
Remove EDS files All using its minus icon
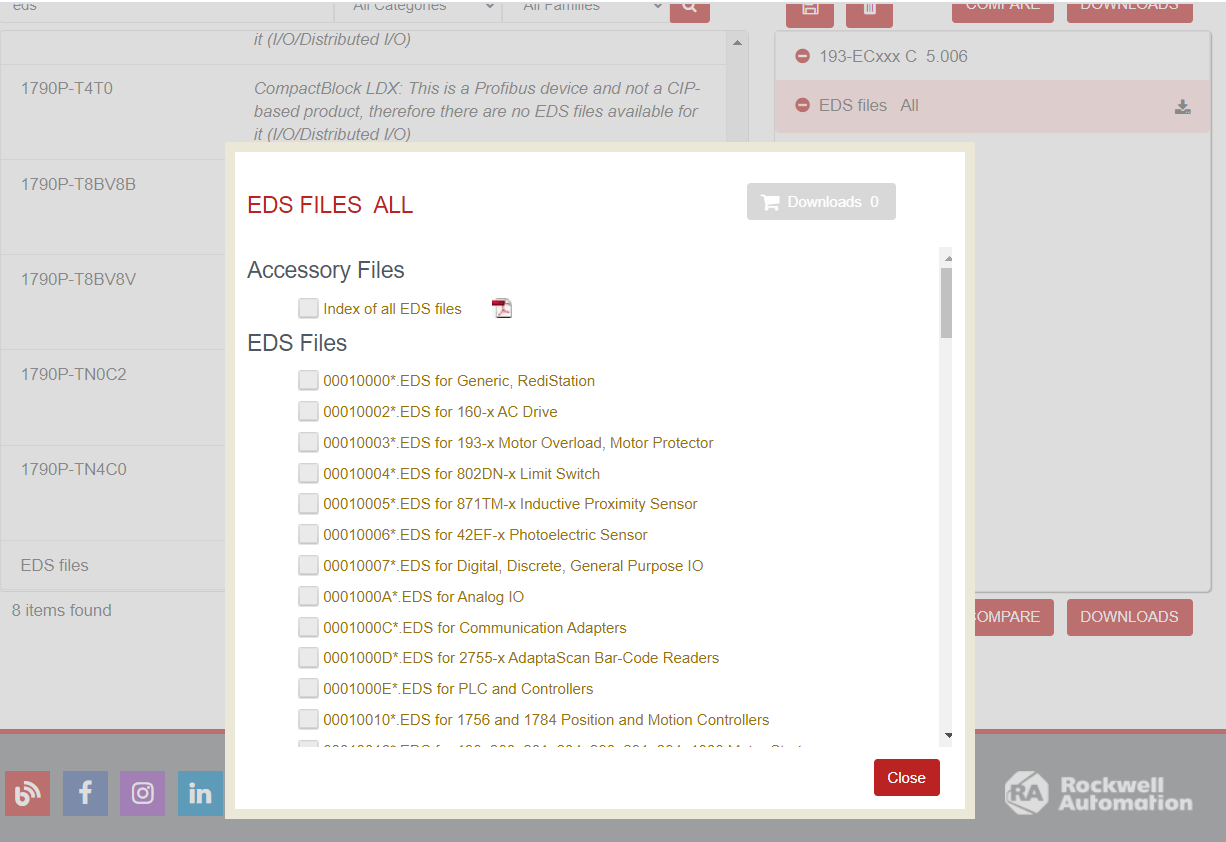coord(802,105)
